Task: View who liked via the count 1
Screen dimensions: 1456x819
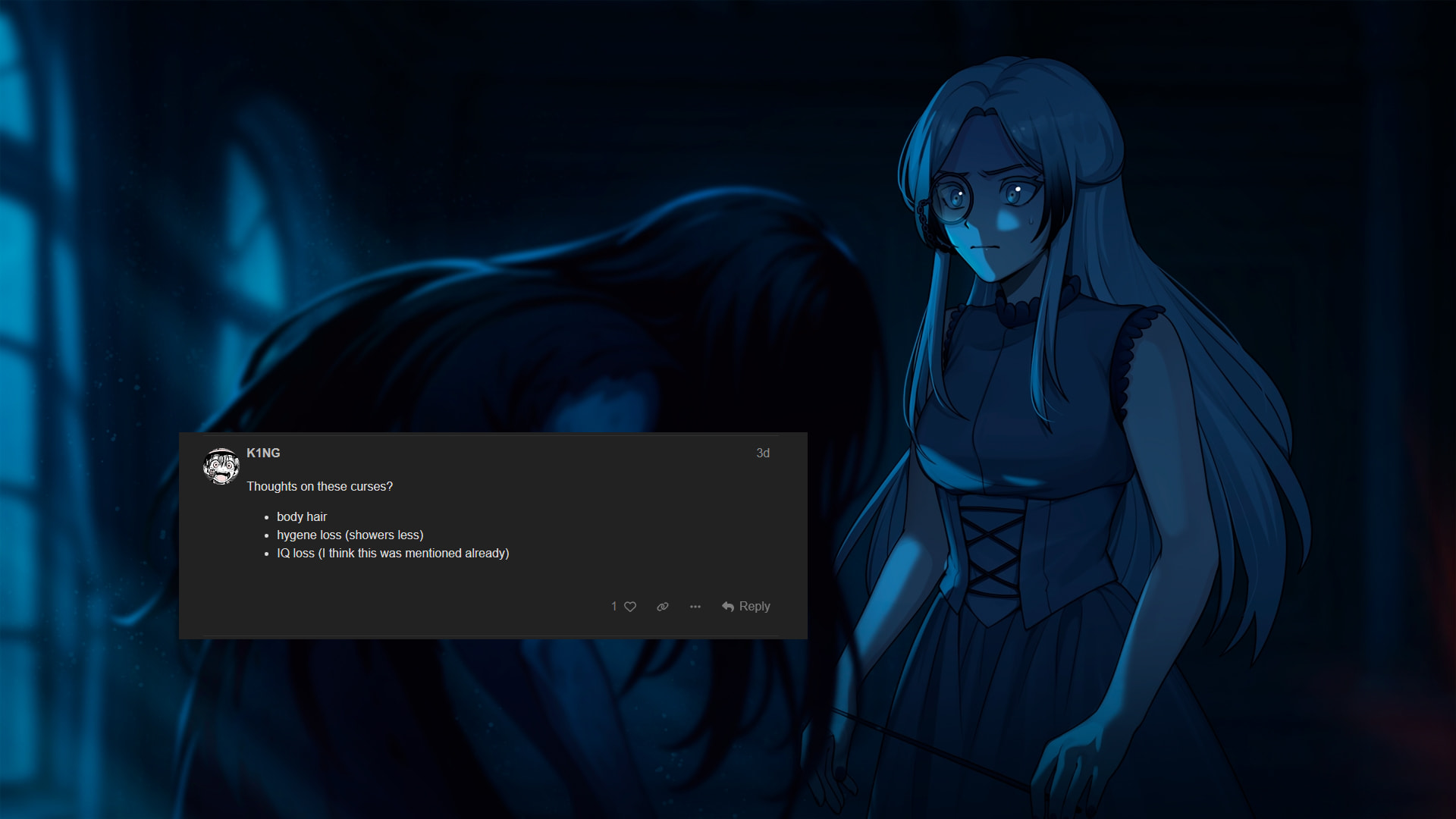Action: pos(614,607)
